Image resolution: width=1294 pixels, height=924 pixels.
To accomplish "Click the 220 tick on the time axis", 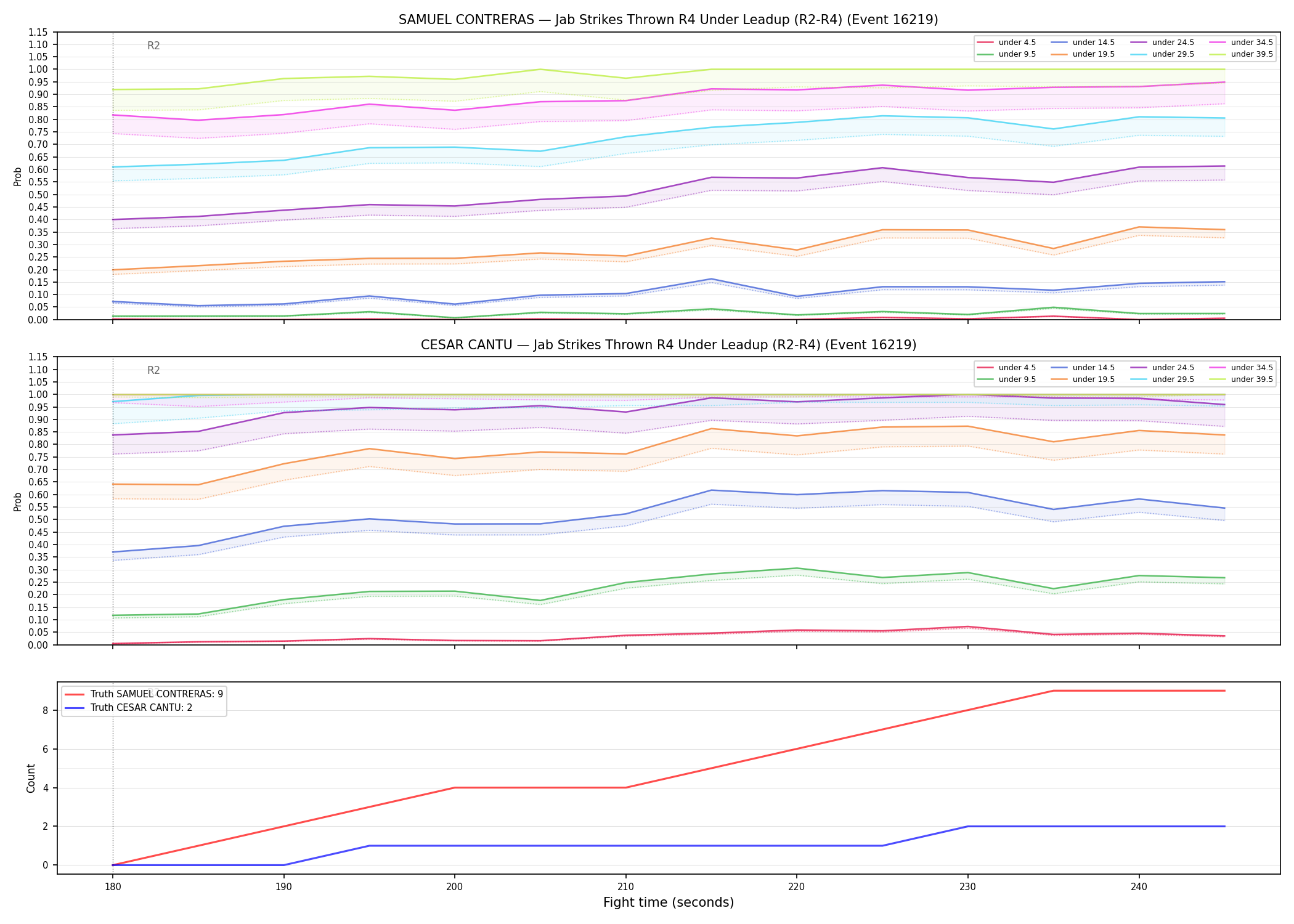I will pos(797,887).
